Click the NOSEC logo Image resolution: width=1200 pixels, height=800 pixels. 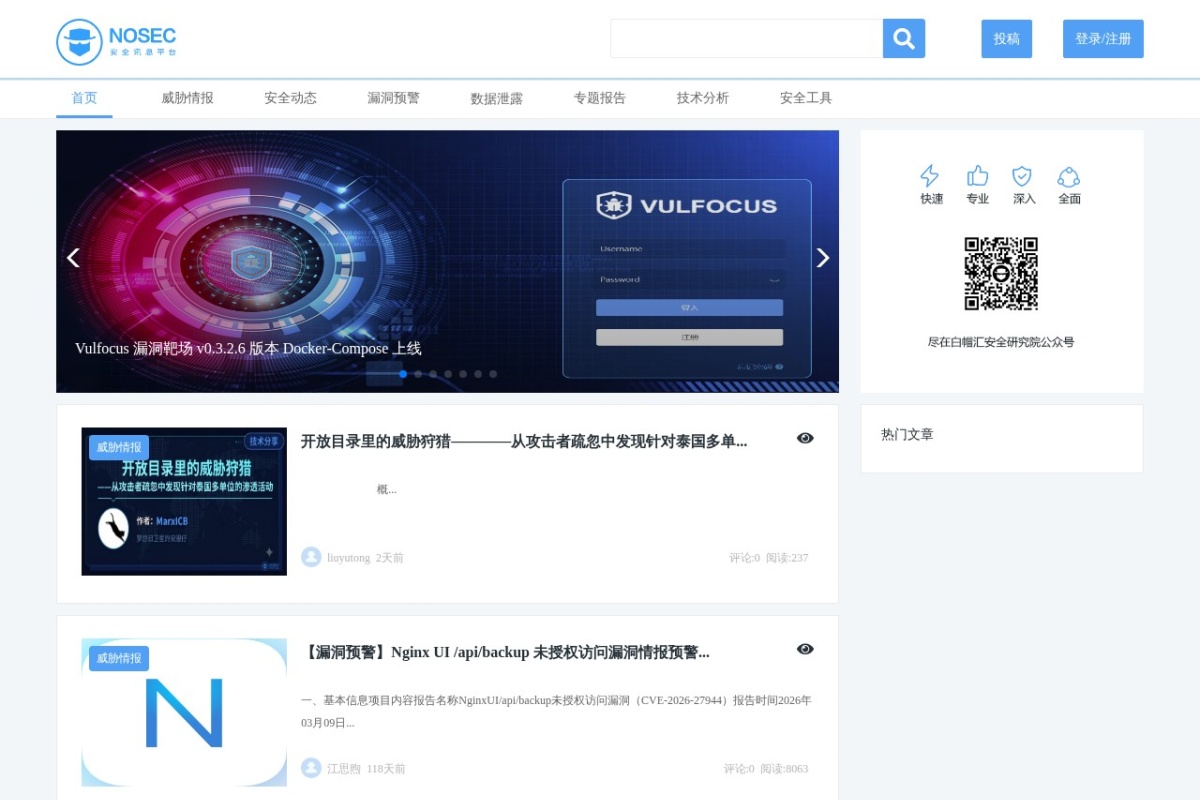116,41
